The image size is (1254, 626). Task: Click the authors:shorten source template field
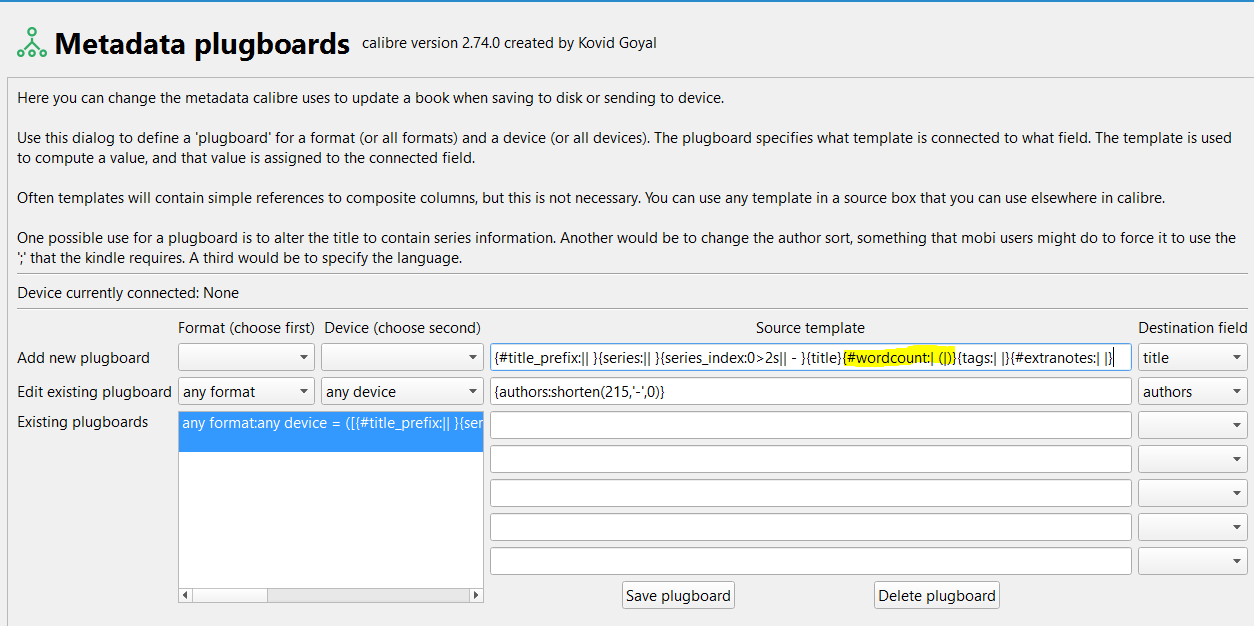tap(811, 391)
